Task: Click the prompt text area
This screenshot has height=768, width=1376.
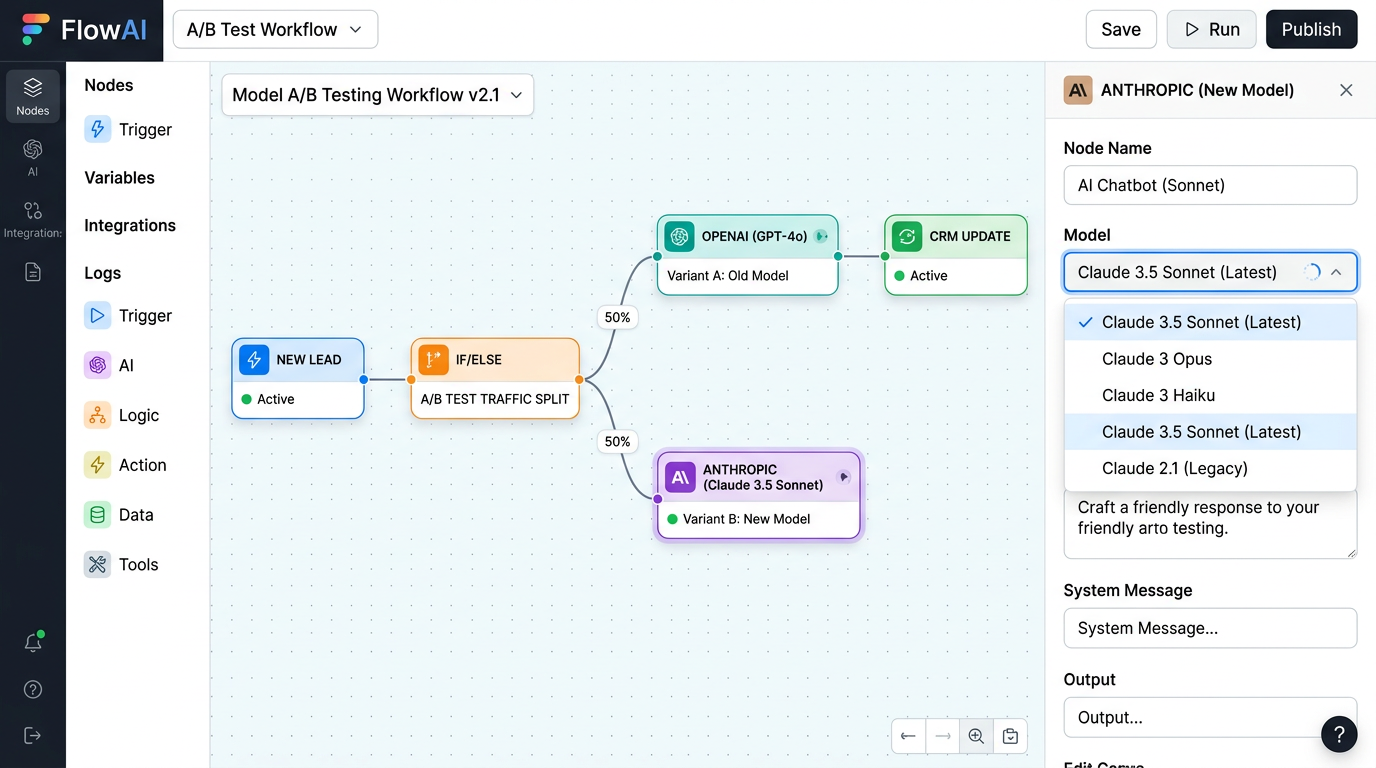Action: [x=1210, y=524]
